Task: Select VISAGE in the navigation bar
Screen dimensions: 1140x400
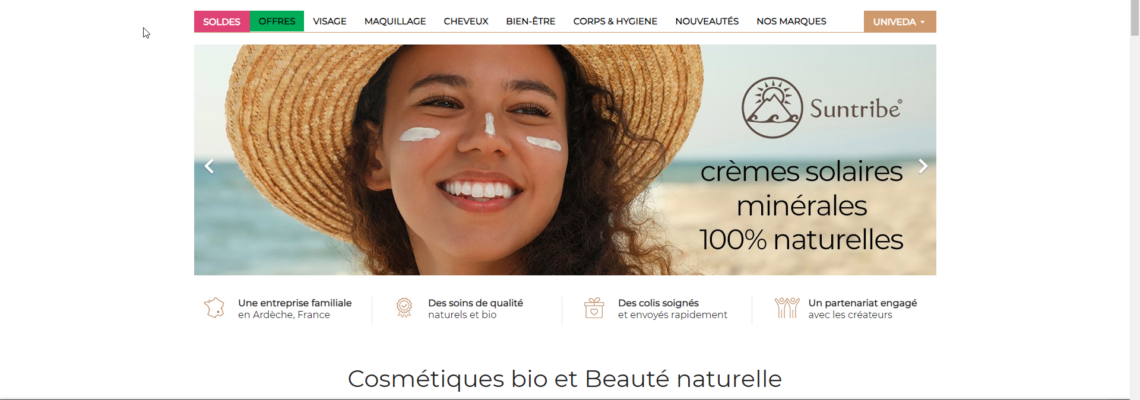Action: click(329, 22)
